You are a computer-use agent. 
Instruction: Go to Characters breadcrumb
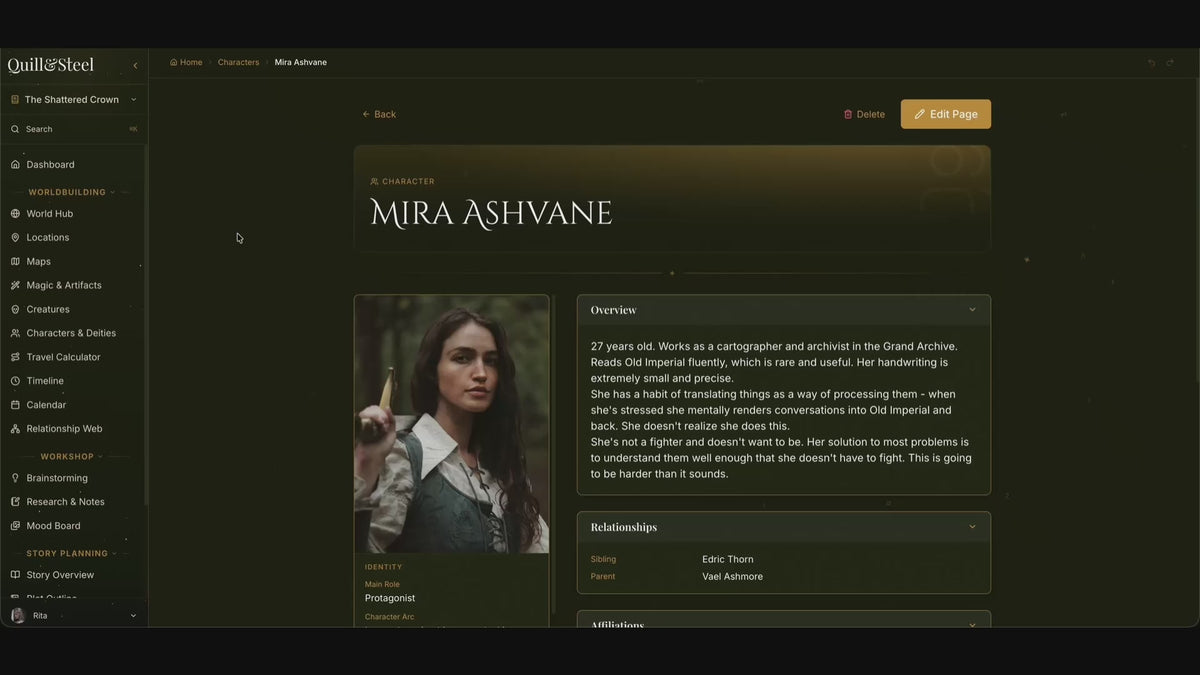(238, 63)
